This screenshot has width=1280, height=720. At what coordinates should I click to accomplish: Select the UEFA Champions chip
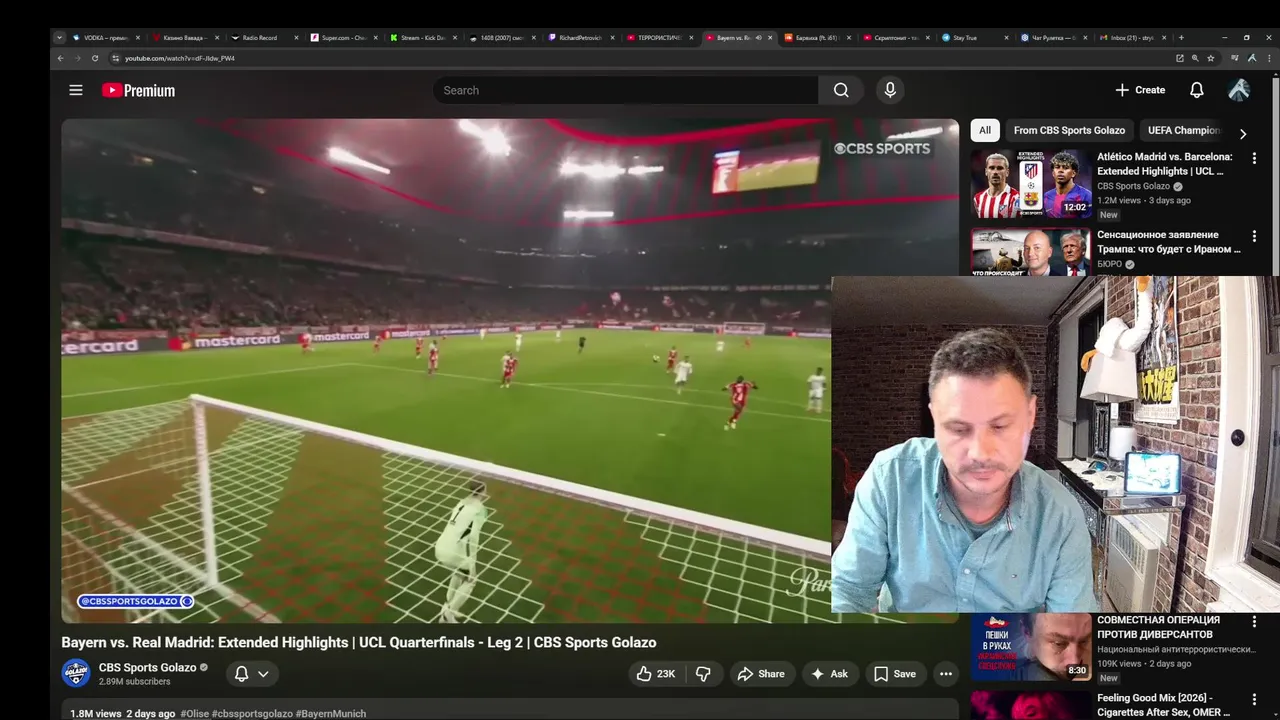pos(1183,130)
